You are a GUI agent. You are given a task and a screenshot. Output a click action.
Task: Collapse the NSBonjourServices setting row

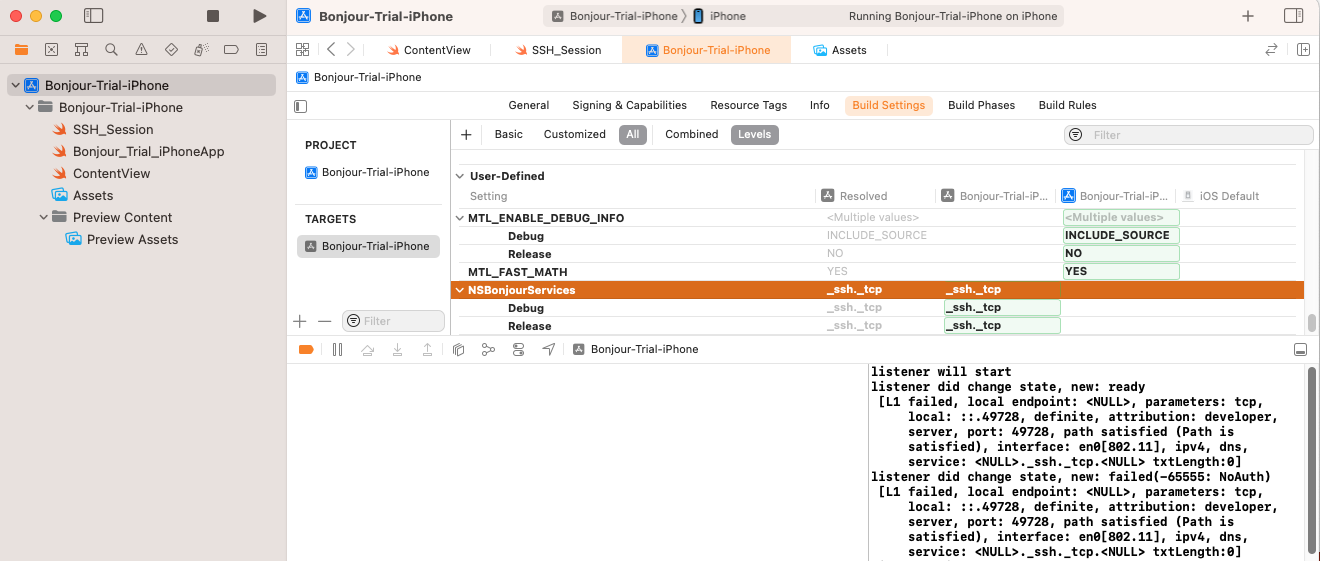(x=460, y=290)
